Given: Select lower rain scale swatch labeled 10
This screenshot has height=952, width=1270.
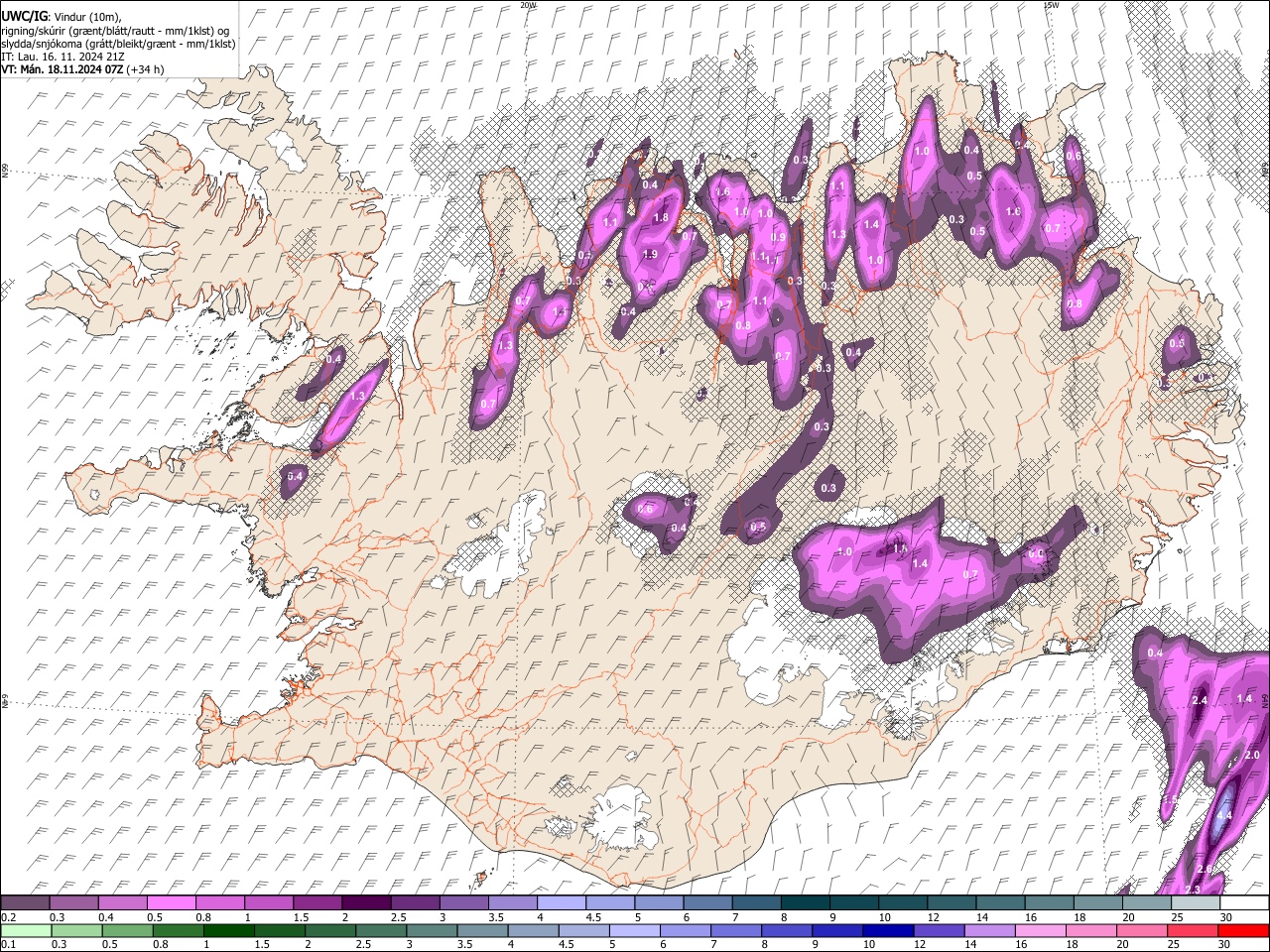Looking at the screenshot, I should (x=889, y=931).
